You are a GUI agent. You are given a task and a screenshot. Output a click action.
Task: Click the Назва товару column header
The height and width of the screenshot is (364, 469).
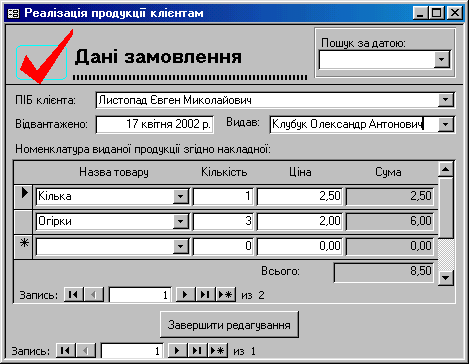click(x=114, y=172)
